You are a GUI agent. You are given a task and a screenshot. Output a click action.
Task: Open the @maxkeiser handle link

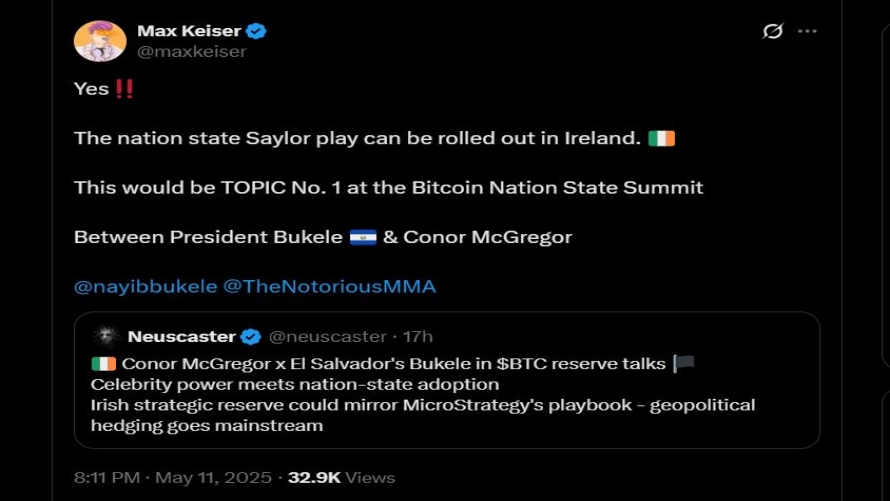[x=191, y=51]
